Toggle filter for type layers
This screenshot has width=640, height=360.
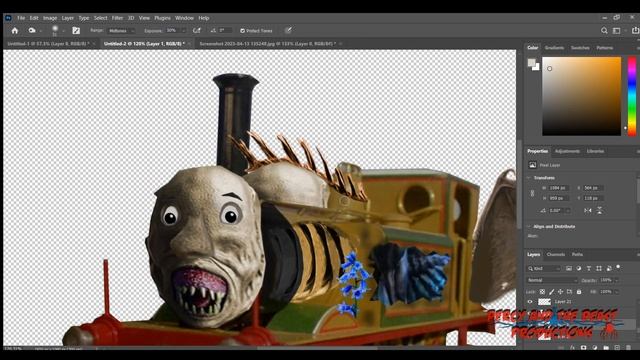pos(589,269)
